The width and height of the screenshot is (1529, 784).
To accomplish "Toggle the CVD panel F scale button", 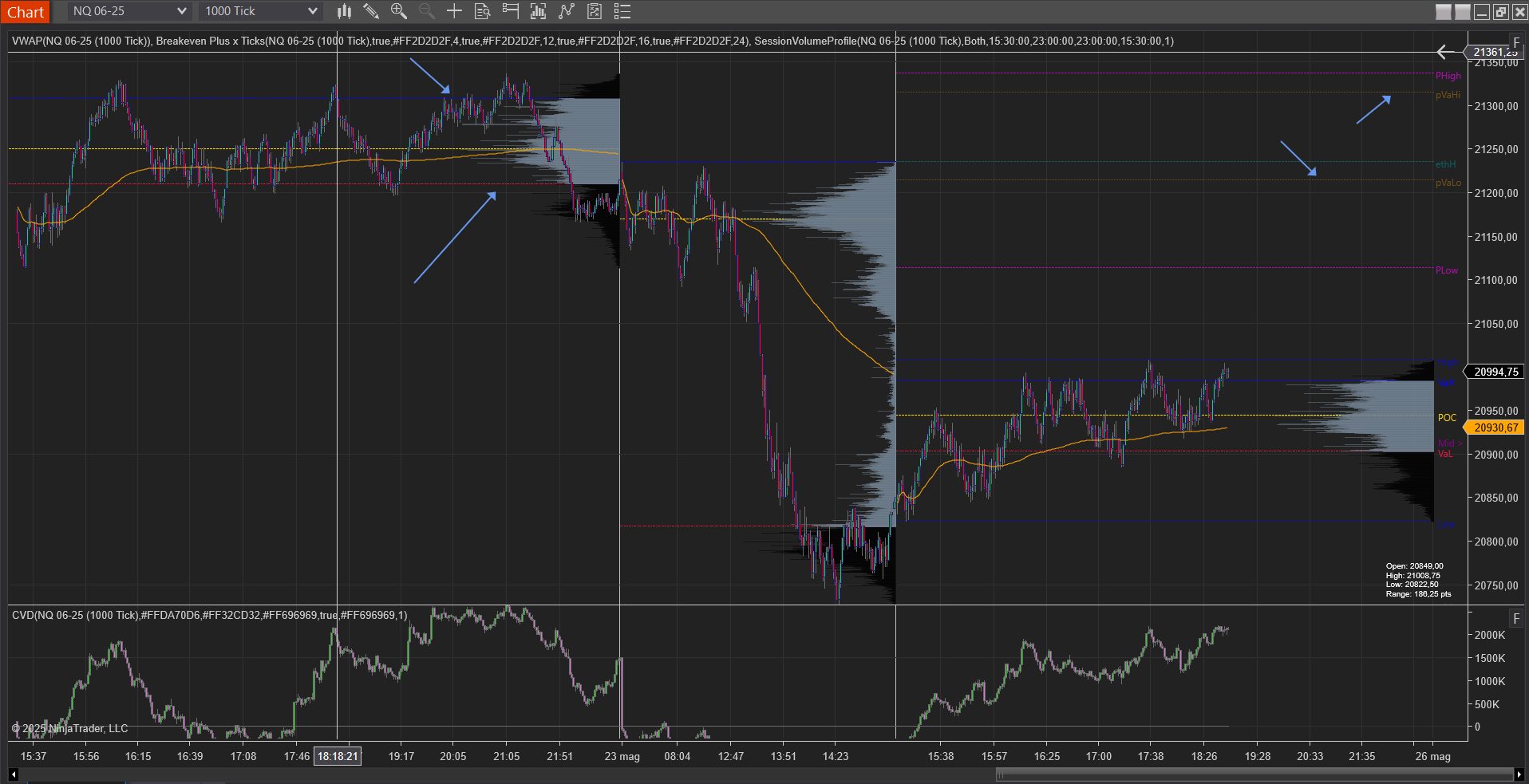I will click(1515, 617).
